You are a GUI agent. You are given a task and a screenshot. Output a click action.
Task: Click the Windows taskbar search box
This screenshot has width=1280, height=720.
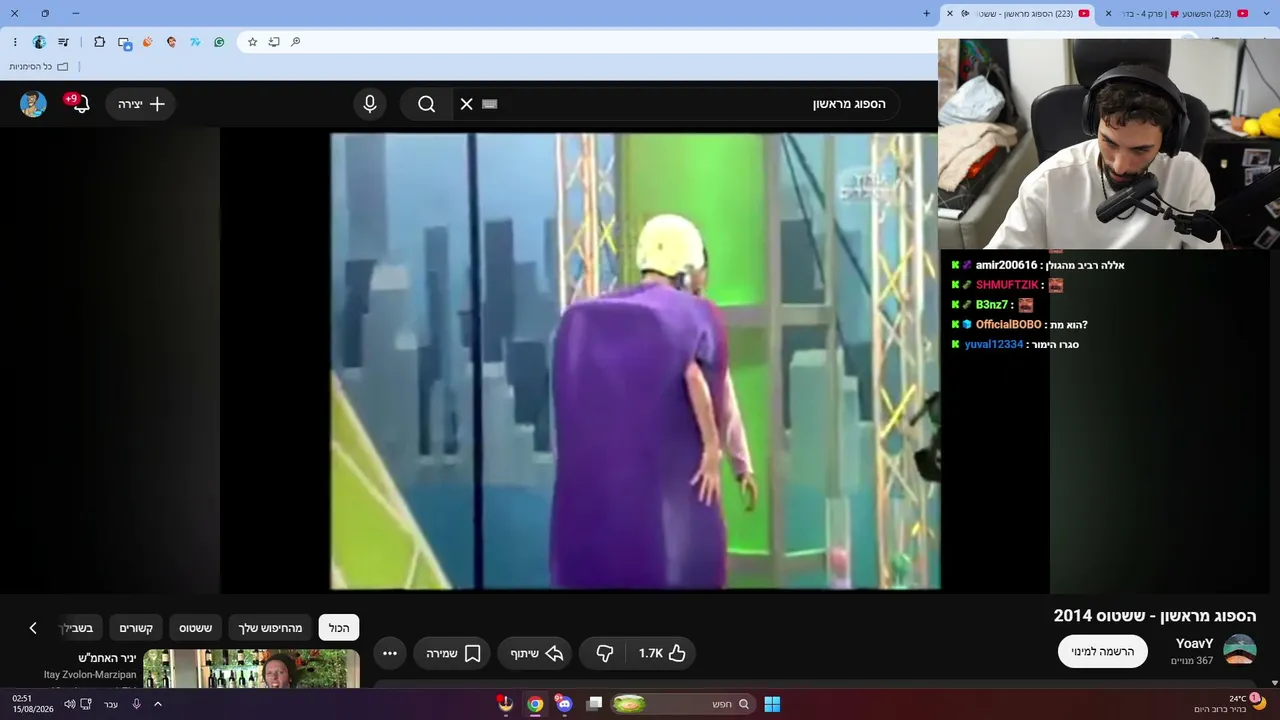click(x=682, y=704)
